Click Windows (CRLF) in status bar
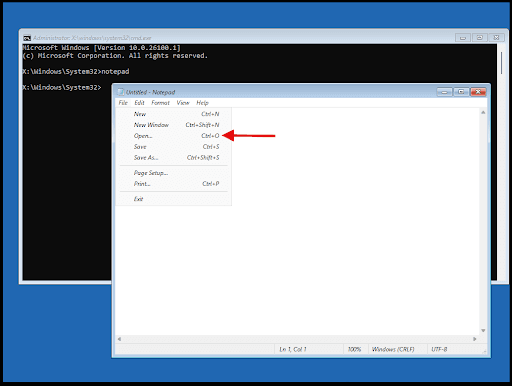Image resolution: width=512 pixels, height=386 pixels. [x=393, y=349]
